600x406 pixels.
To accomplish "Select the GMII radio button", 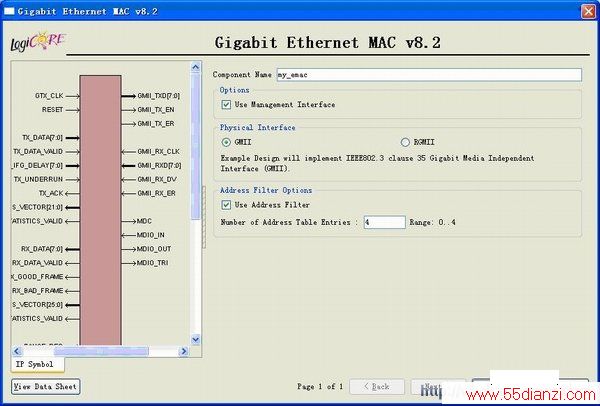I will click(x=226, y=142).
